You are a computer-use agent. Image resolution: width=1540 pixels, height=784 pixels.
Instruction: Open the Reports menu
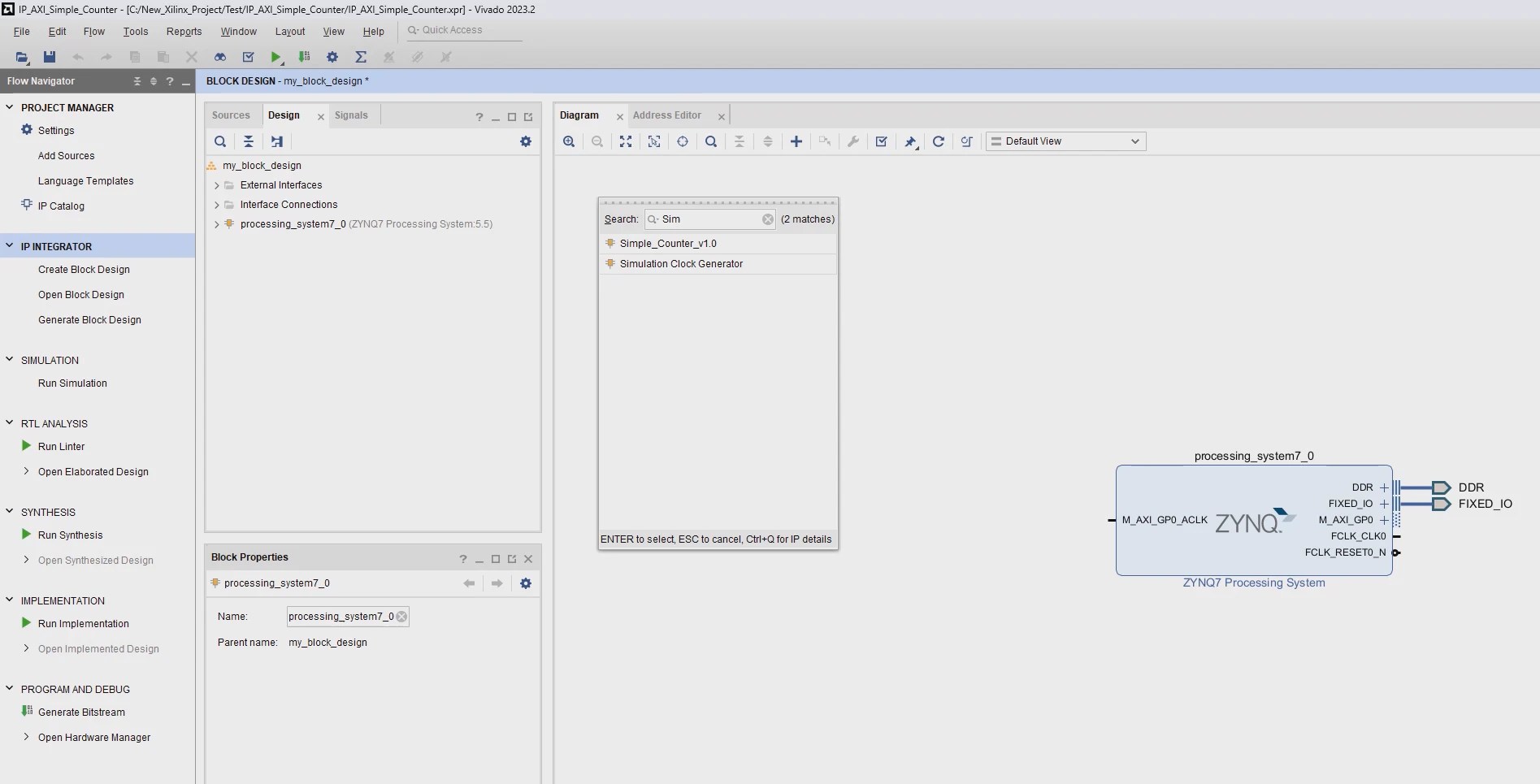184,32
